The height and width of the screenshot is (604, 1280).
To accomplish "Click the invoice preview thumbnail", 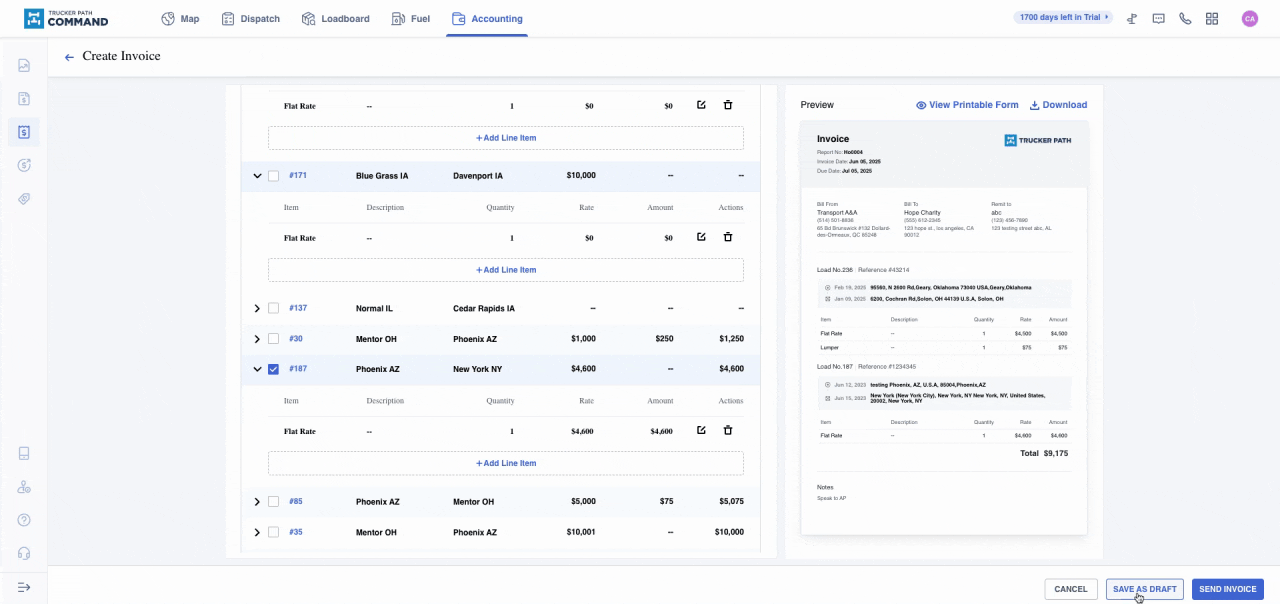I will [x=943, y=328].
